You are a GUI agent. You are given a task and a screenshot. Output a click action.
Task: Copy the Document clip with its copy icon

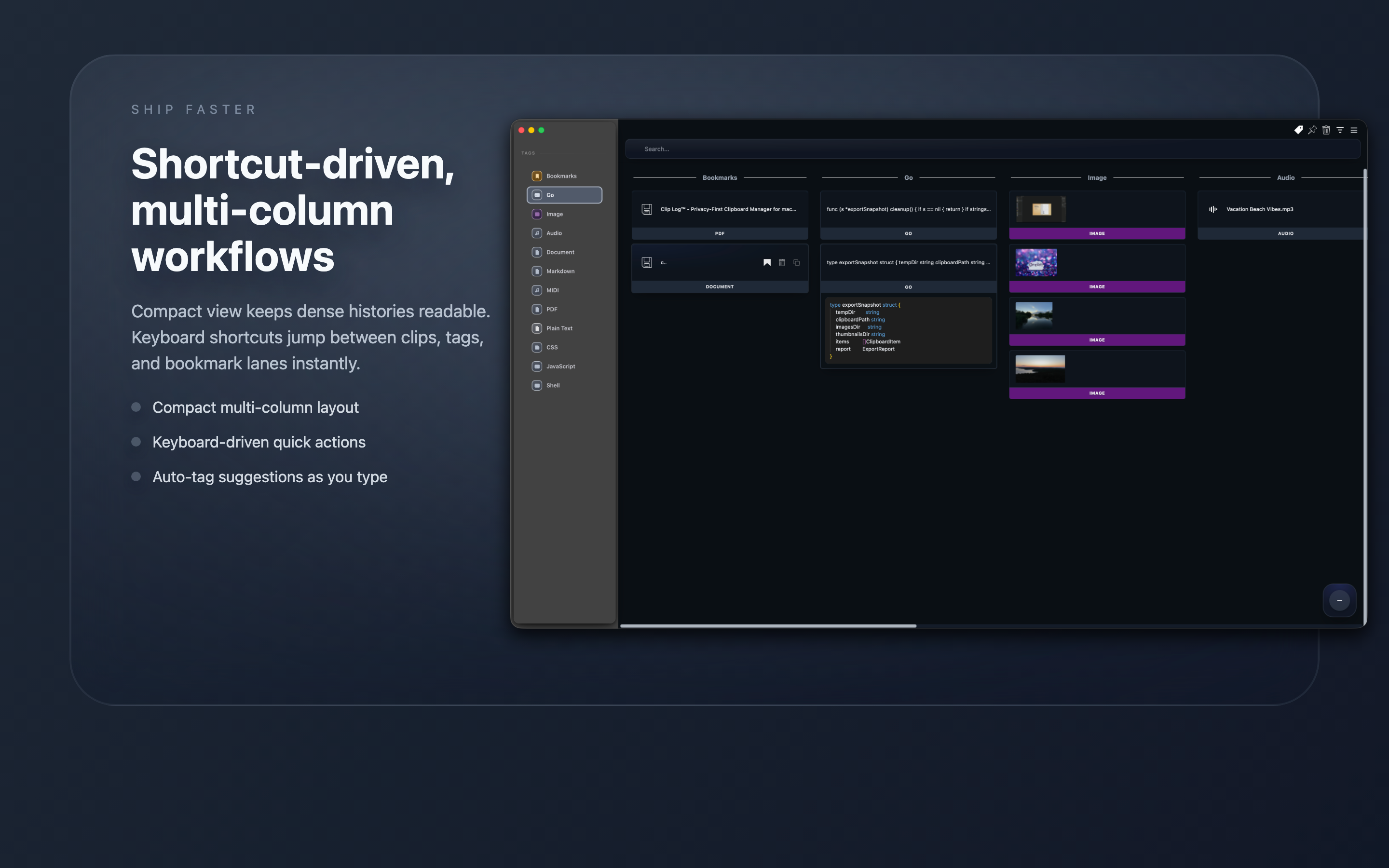pos(797,262)
